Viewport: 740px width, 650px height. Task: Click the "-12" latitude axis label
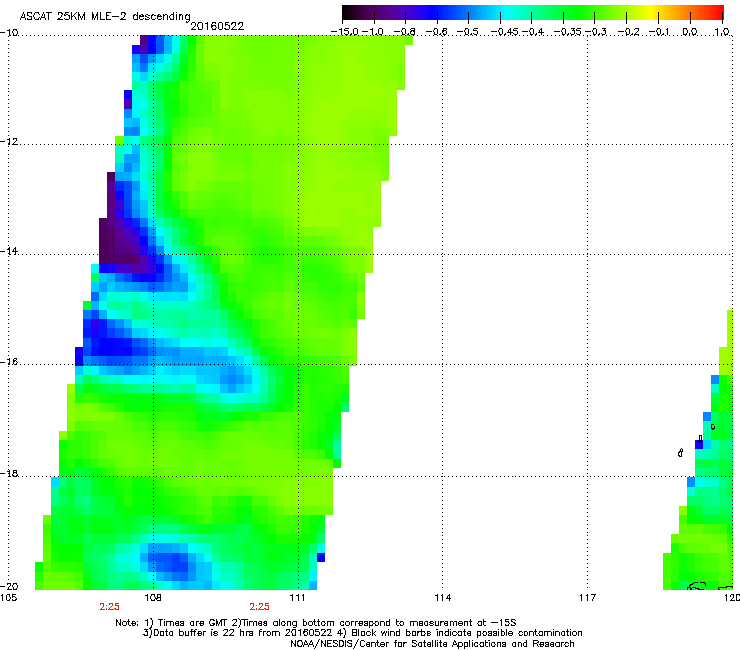(9, 142)
